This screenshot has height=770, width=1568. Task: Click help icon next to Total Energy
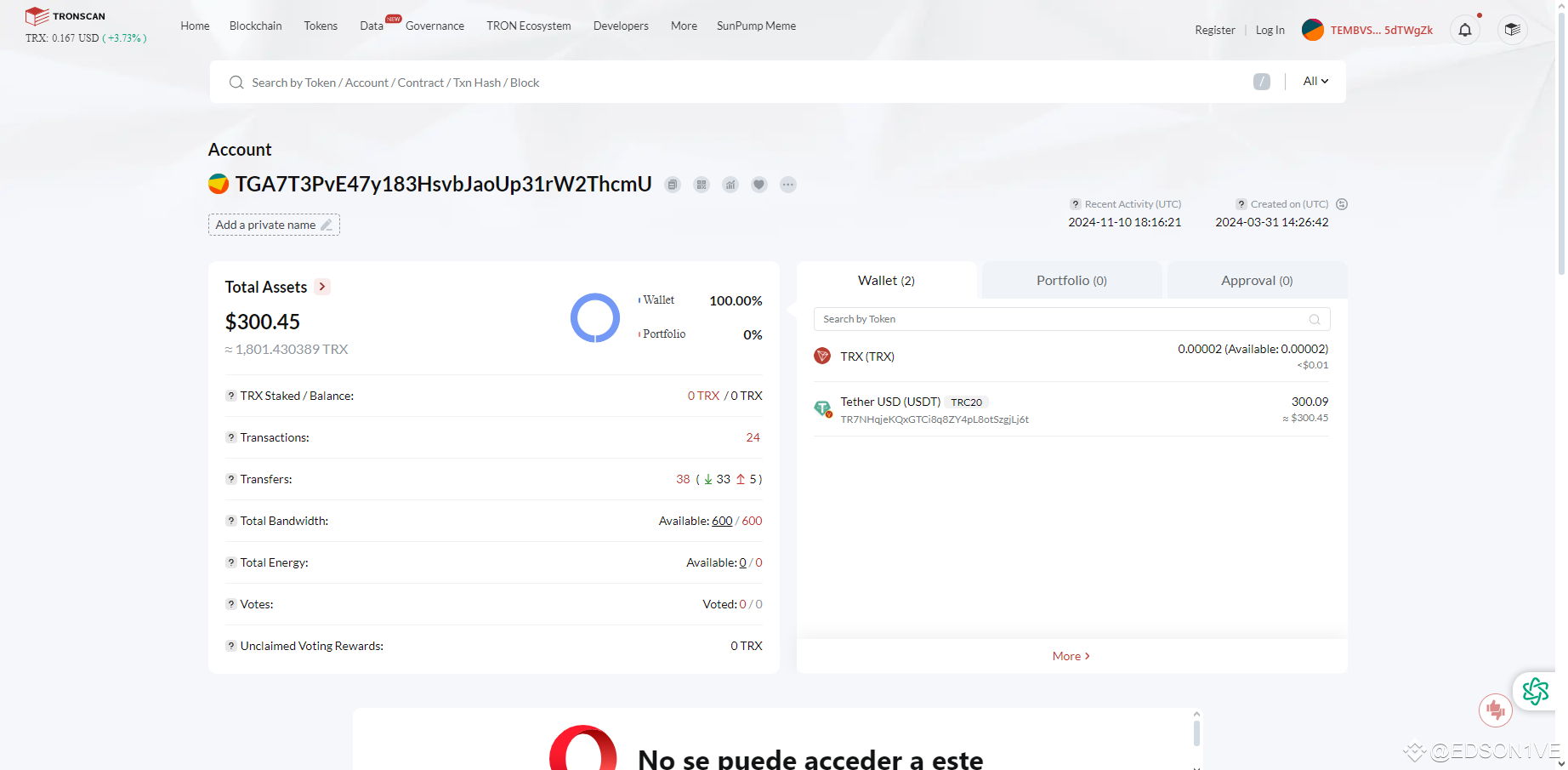230,562
